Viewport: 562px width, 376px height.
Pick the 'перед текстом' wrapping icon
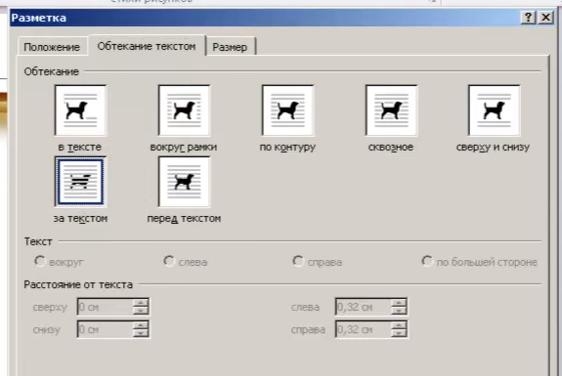click(x=184, y=182)
